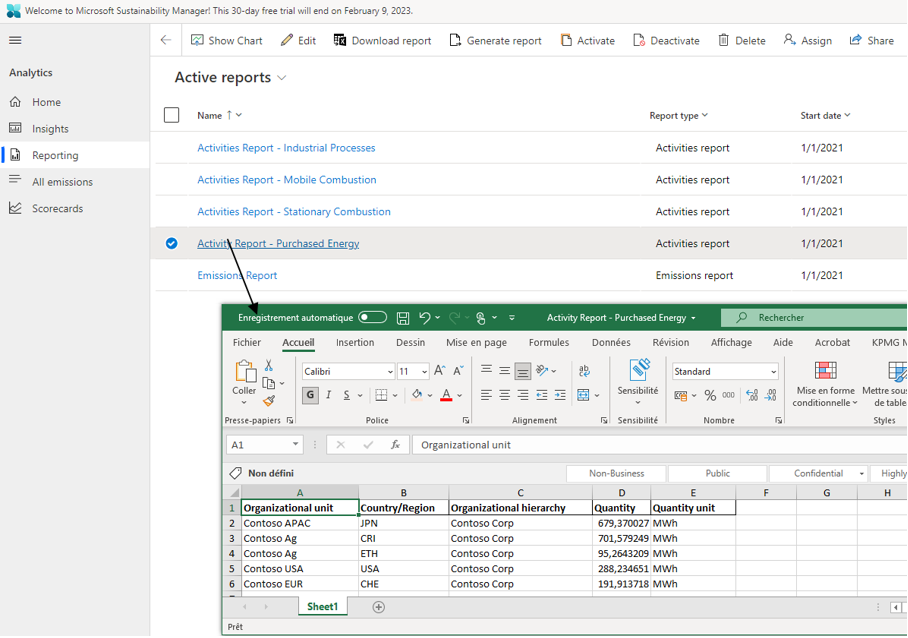Save the Excel workbook with the disk icon
This screenshot has width=908, height=638.
(403, 318)
